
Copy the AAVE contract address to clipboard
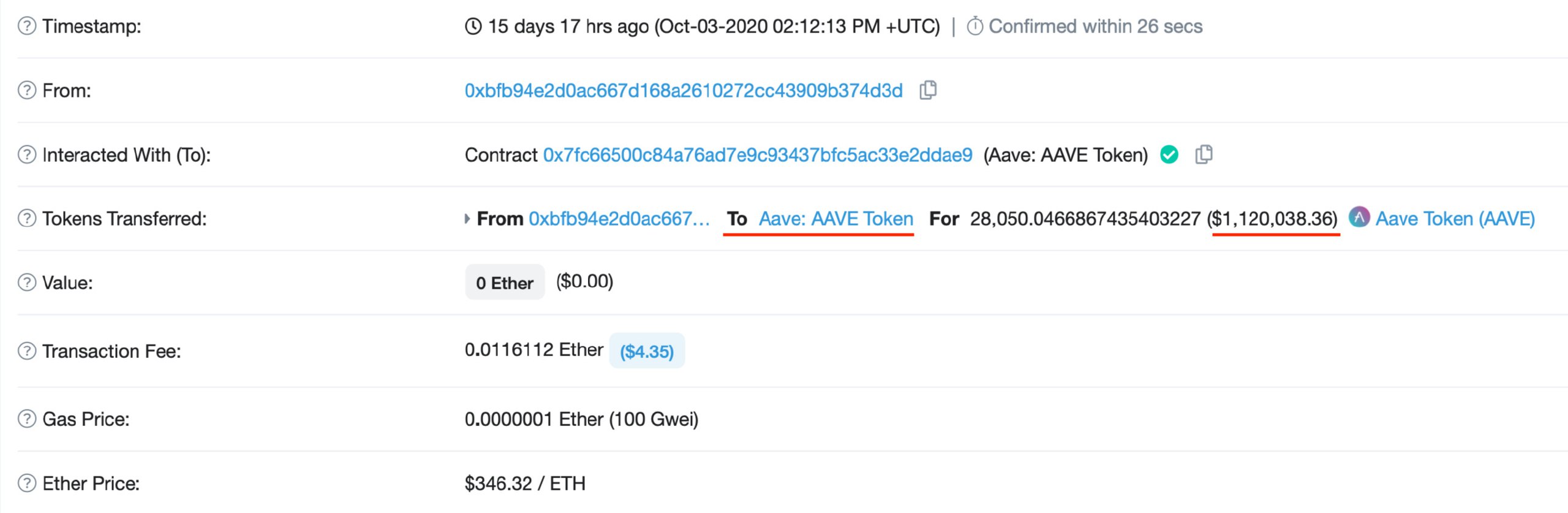(x=1204, y=154)
